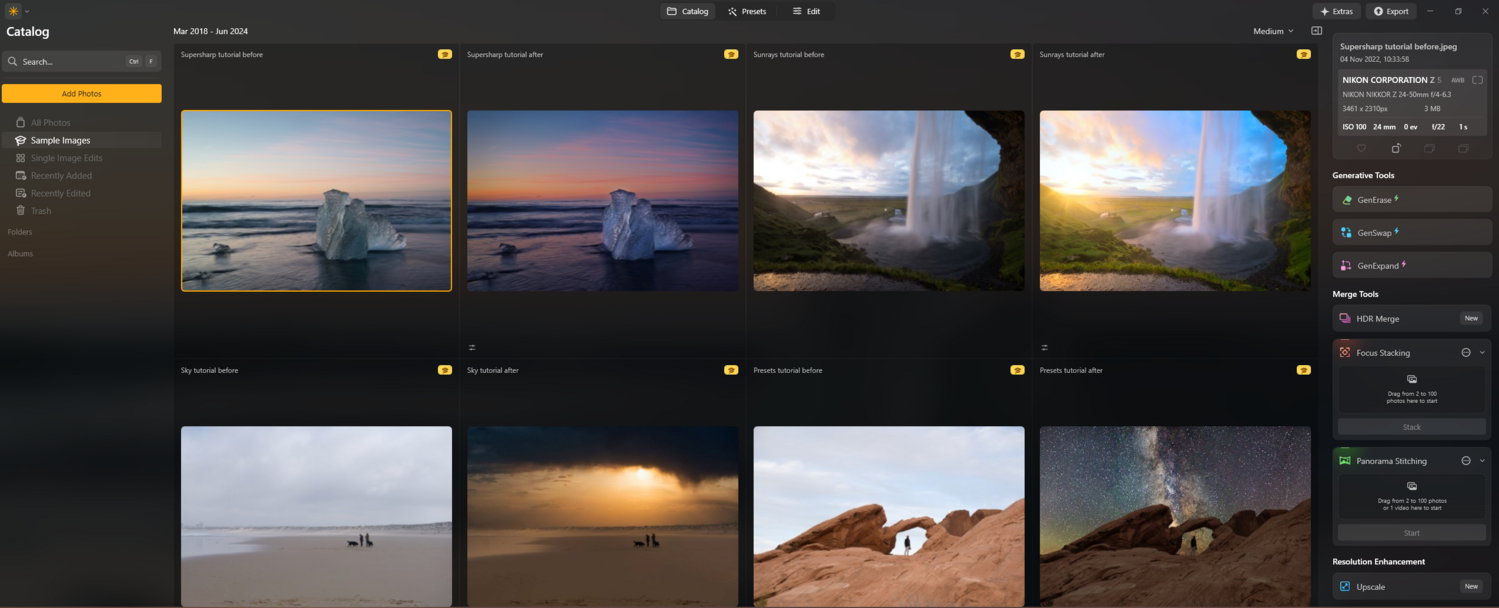Click sample badge on Sky tutorial after
Image resolution: width=1499 pixels, height=608 pixels.
pos(731,370)
